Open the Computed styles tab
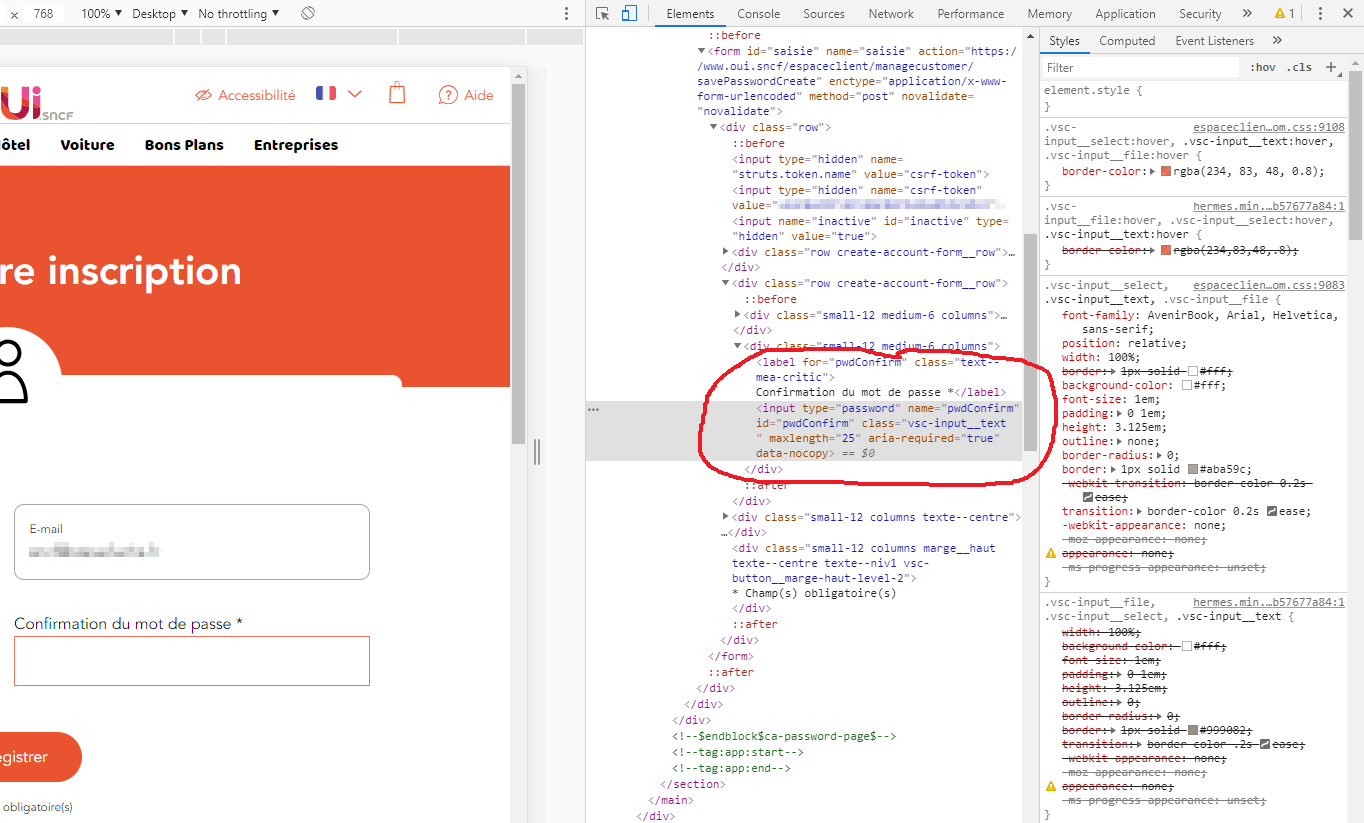This screenshot has height=823, width=1364. 1127,41
